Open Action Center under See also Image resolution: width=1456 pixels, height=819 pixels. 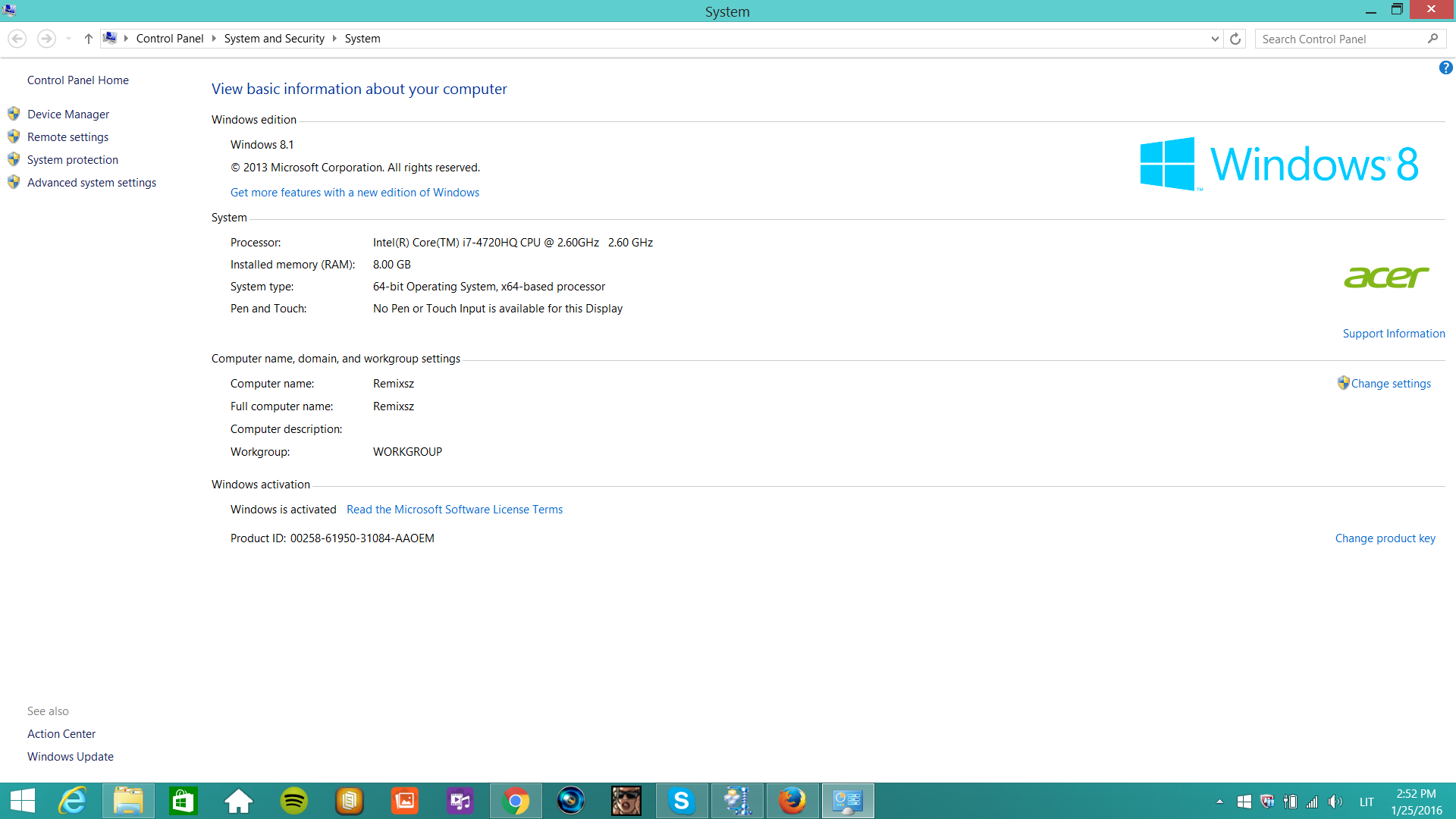[61, 734]
